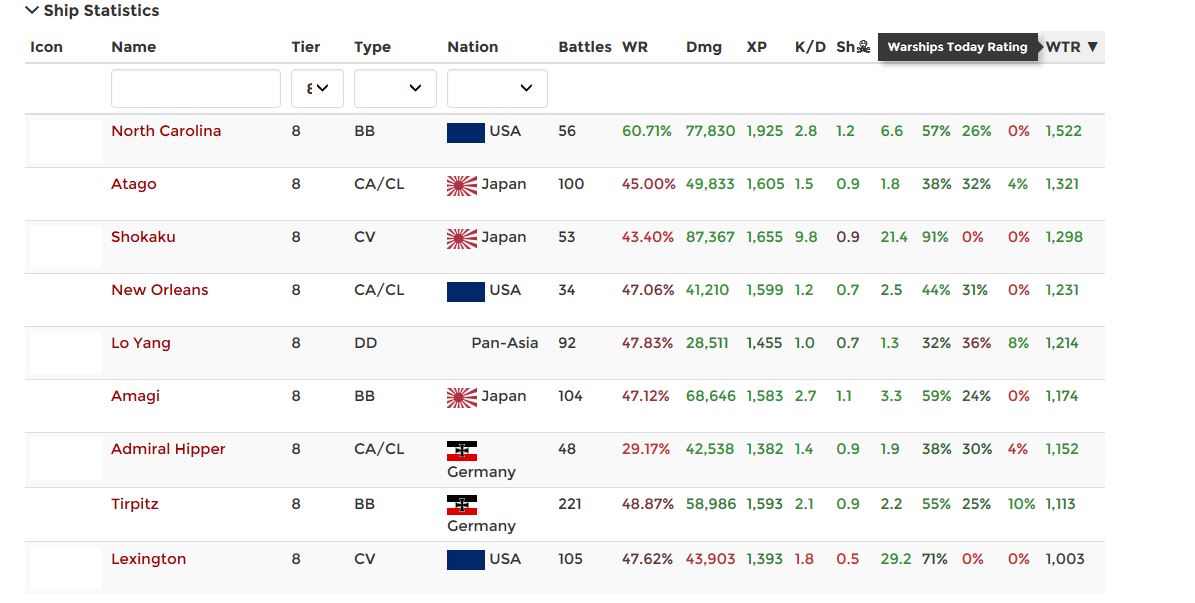Image resolution: width=1195 pixels, height=603 pixels.
Task: Click the USA flag in North Carolina row
Action: pos(465,132)
